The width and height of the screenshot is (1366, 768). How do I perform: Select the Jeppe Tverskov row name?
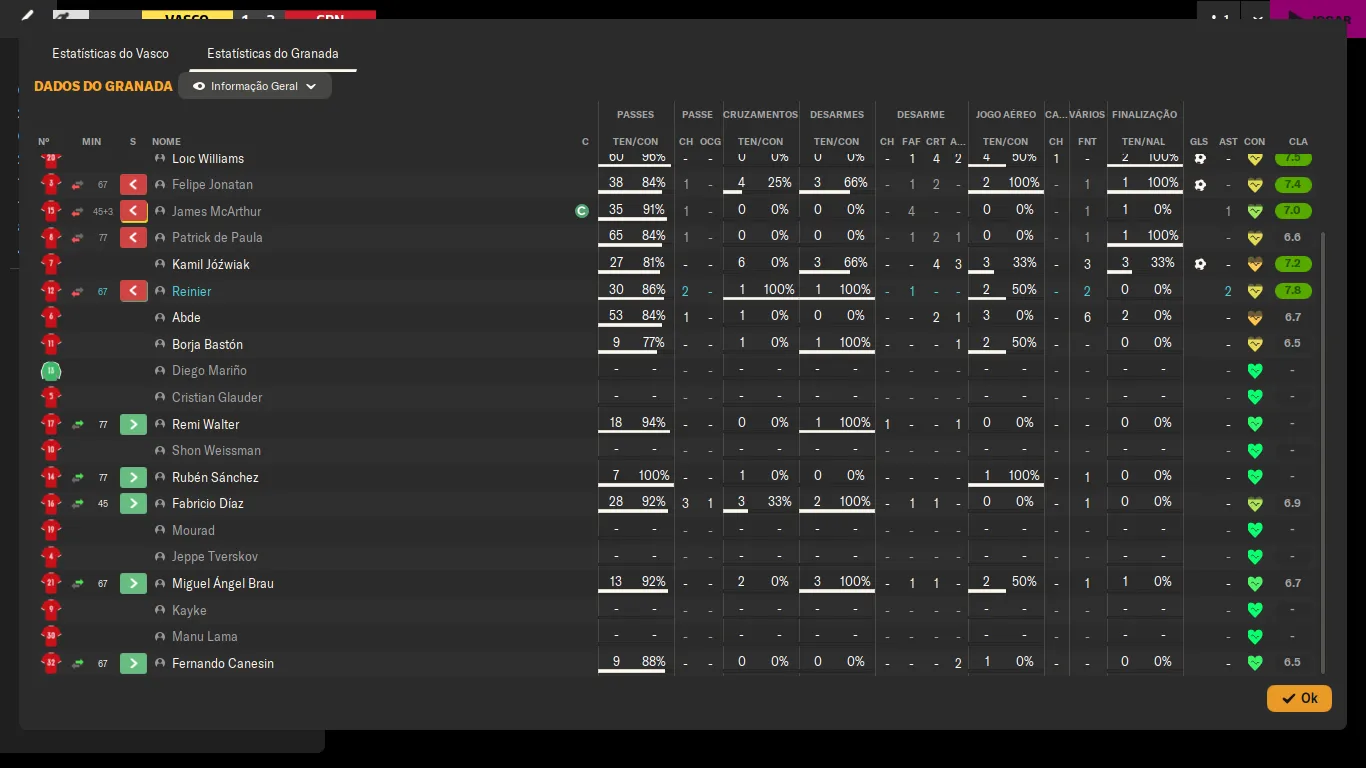point(216,557)
